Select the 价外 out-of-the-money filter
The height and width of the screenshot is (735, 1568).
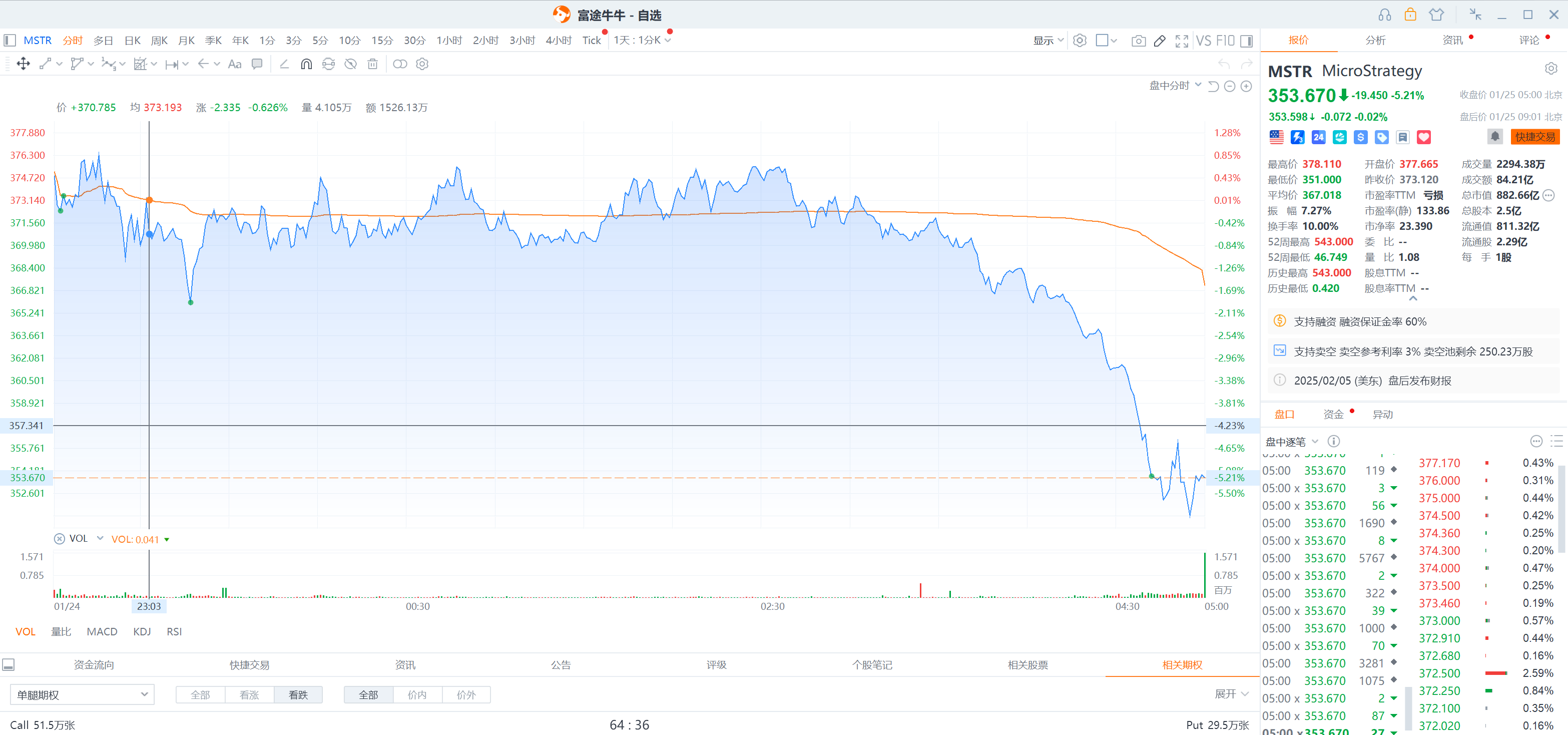(x=466, y=695)
